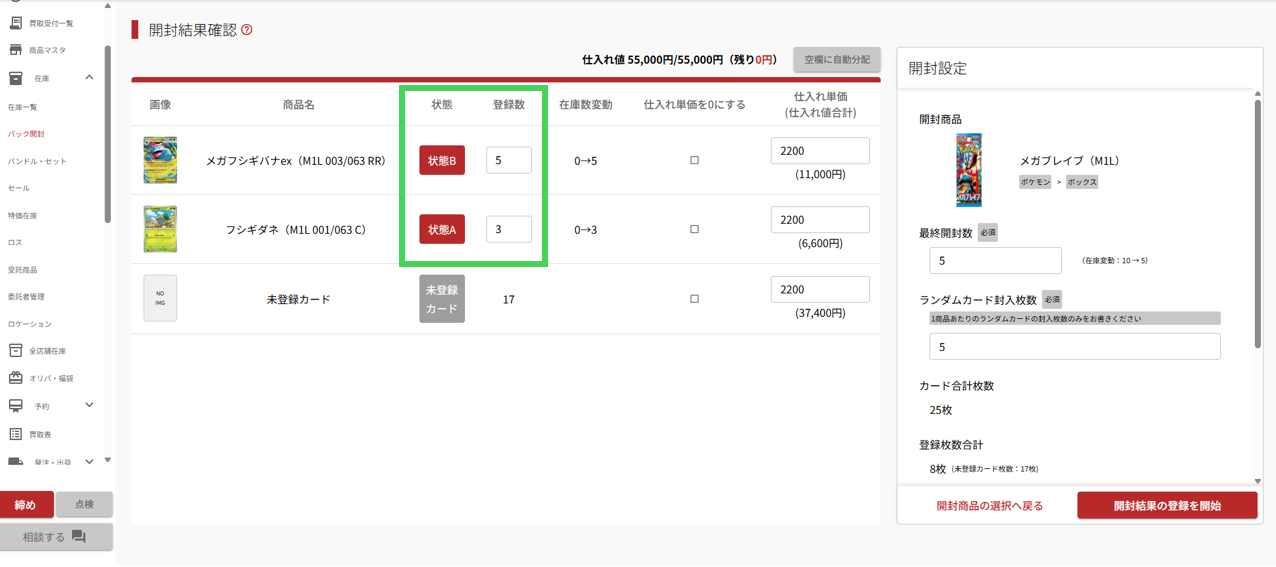Click the 最終開封数 input field
1276x567 pixels.
click(x=995, y=261)
